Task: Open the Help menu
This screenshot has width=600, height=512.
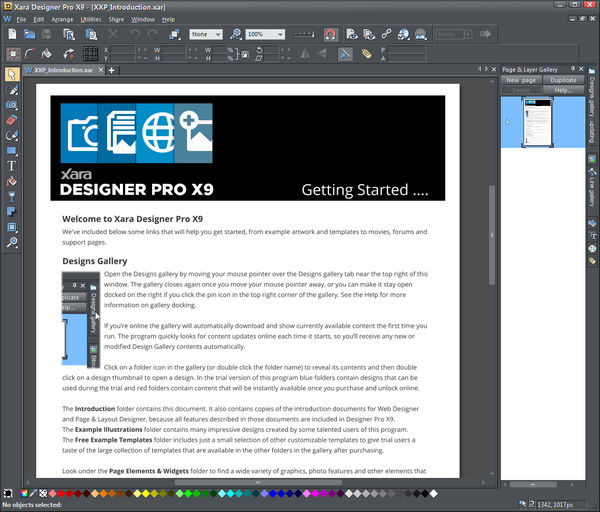Action: (168, 20)
